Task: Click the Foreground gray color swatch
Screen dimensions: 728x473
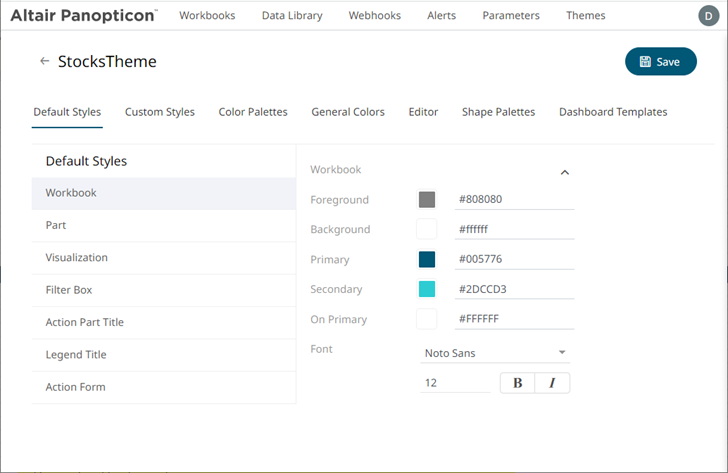Action: [x=427, y=200]
